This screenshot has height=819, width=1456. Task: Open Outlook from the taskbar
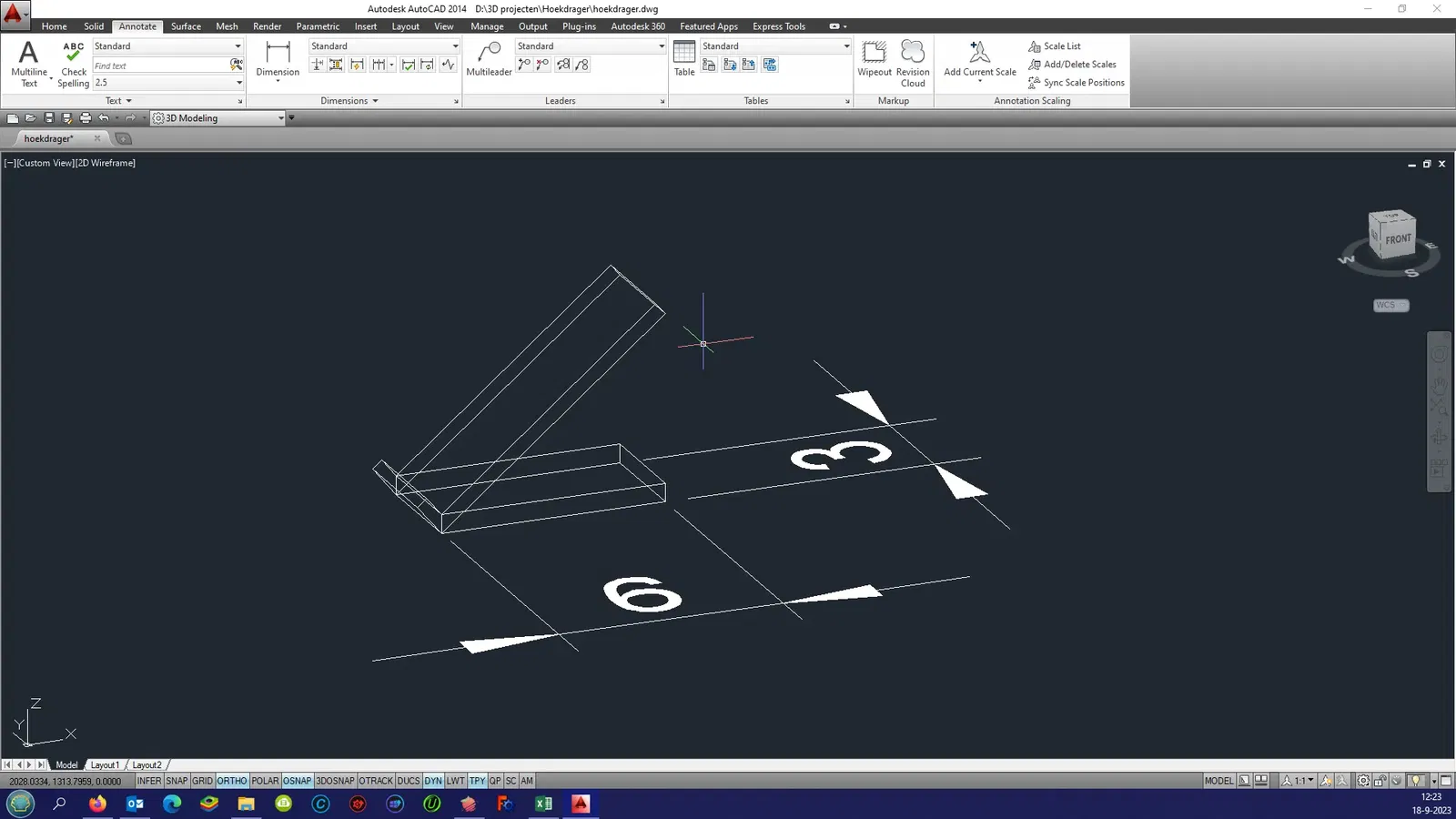click(135, 804)
